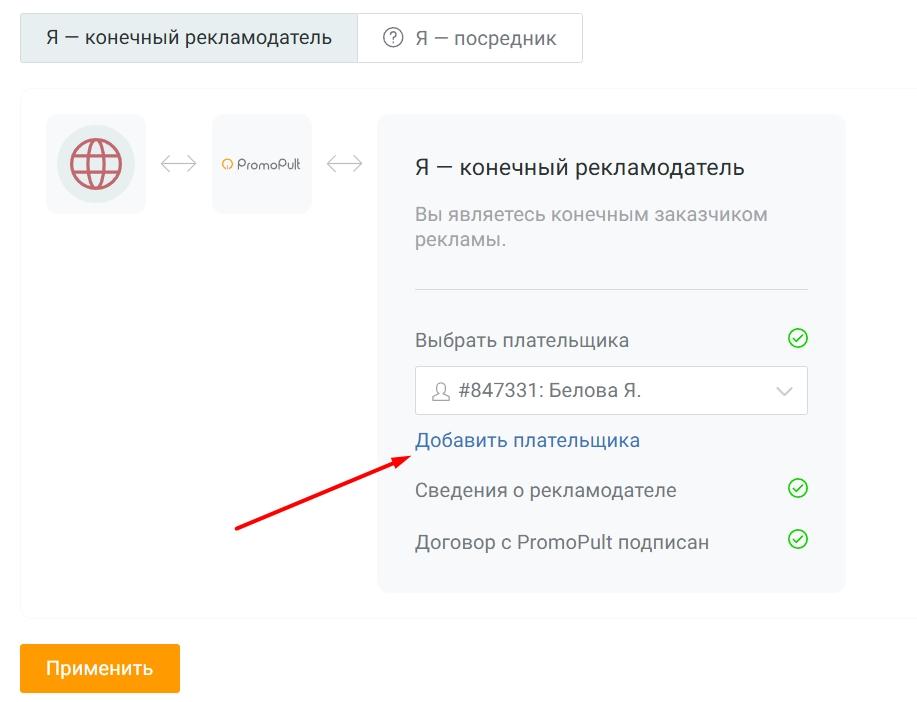
Task: Click the PromoPult logo tile
Action: 261,164
